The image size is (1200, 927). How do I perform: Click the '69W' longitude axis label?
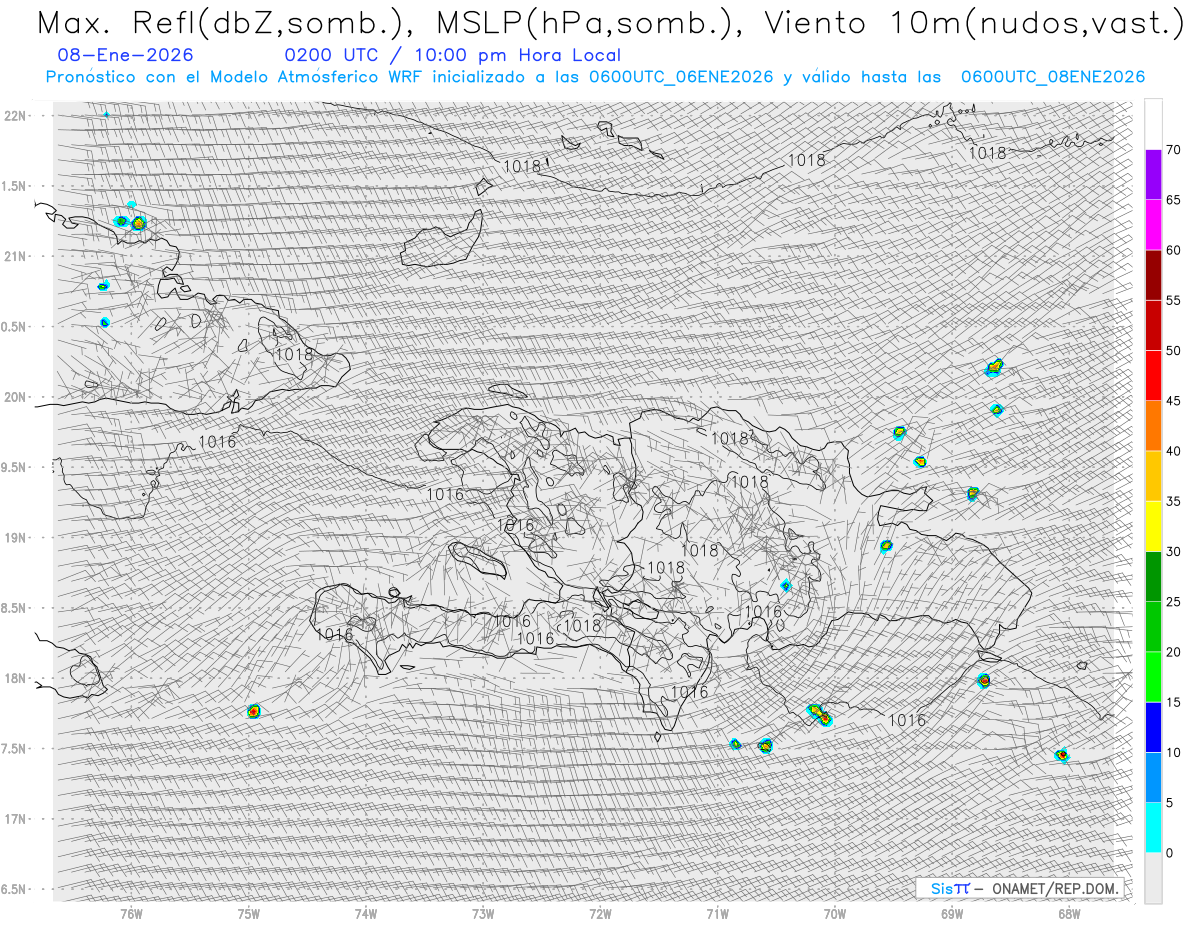click(x=951, y=913)
